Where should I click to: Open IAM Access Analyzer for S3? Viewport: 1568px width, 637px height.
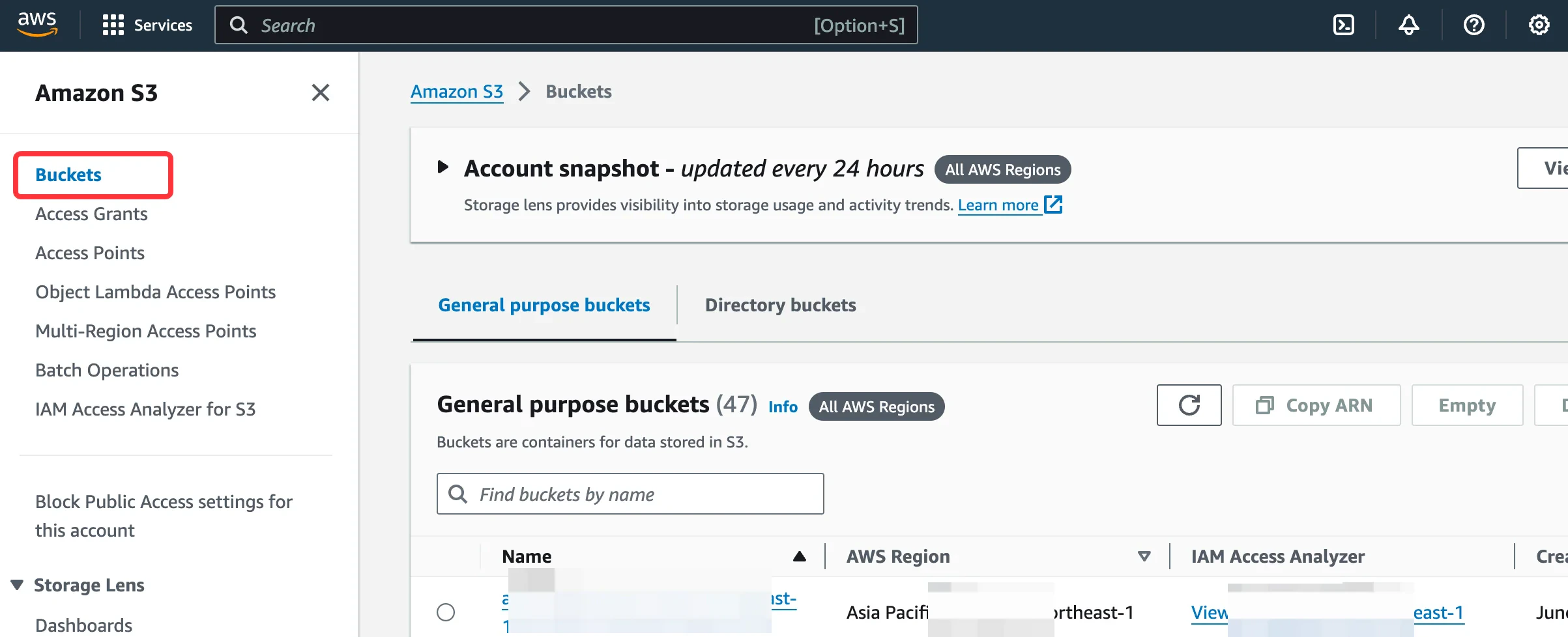click(x=145, y=409)
